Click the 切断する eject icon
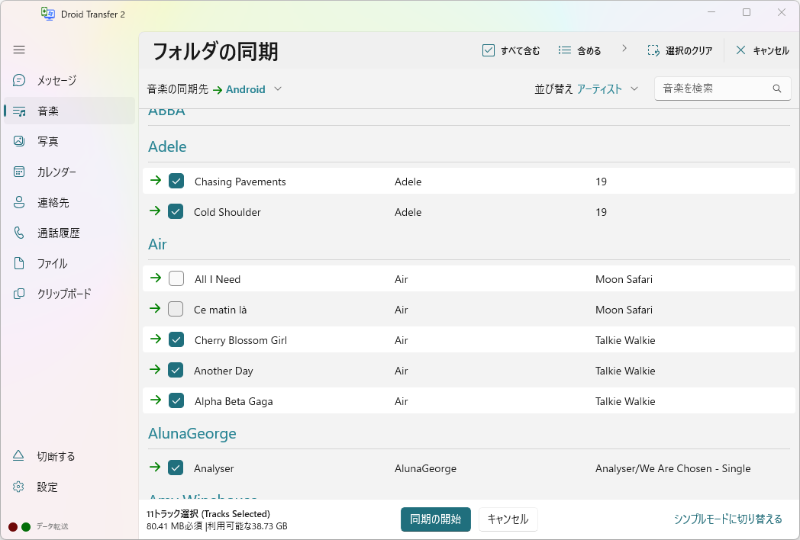Screen dimensions: 800x540 18,456
